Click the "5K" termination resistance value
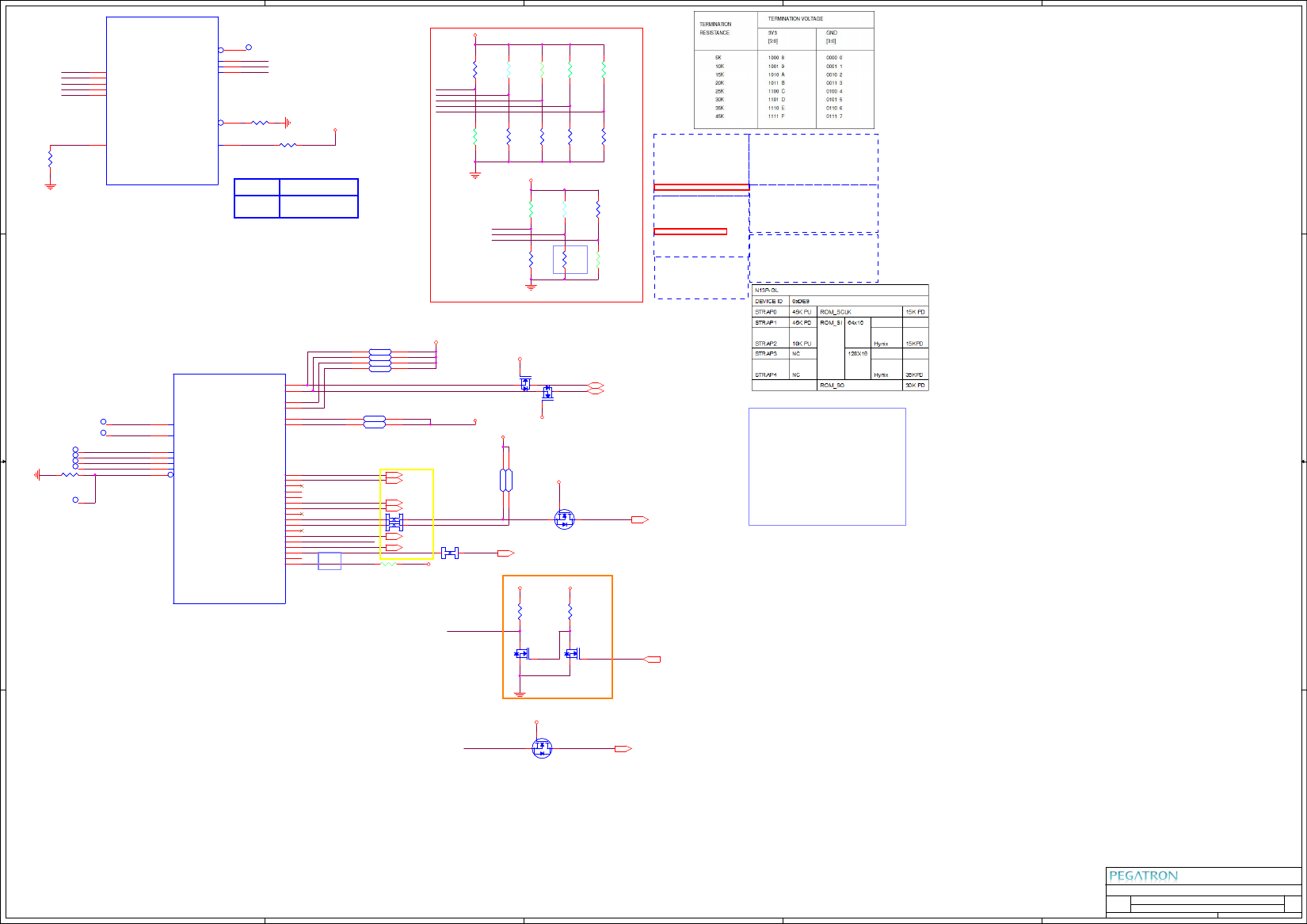 click(718, 58)
